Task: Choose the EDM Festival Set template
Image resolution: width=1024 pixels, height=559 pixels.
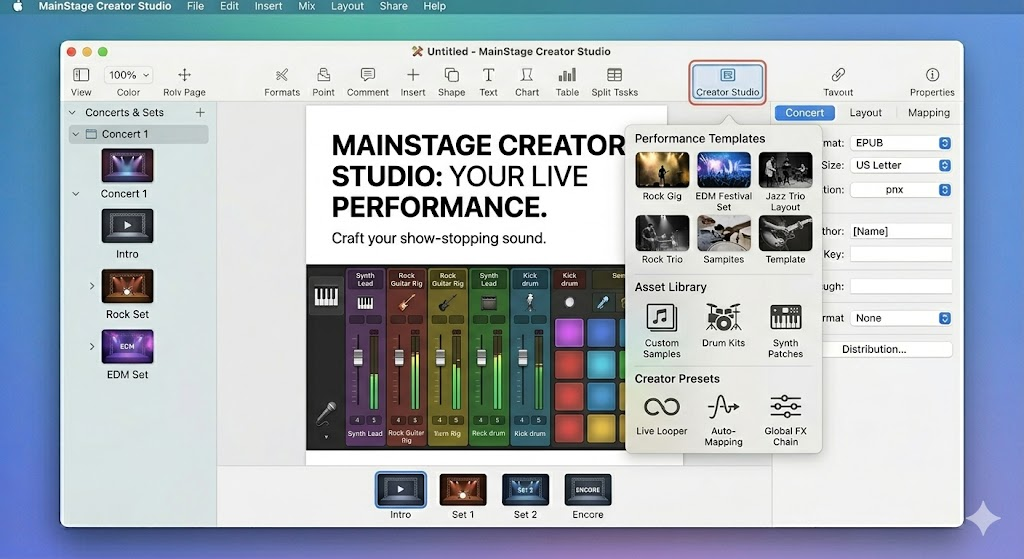Action: pos(724,170)
